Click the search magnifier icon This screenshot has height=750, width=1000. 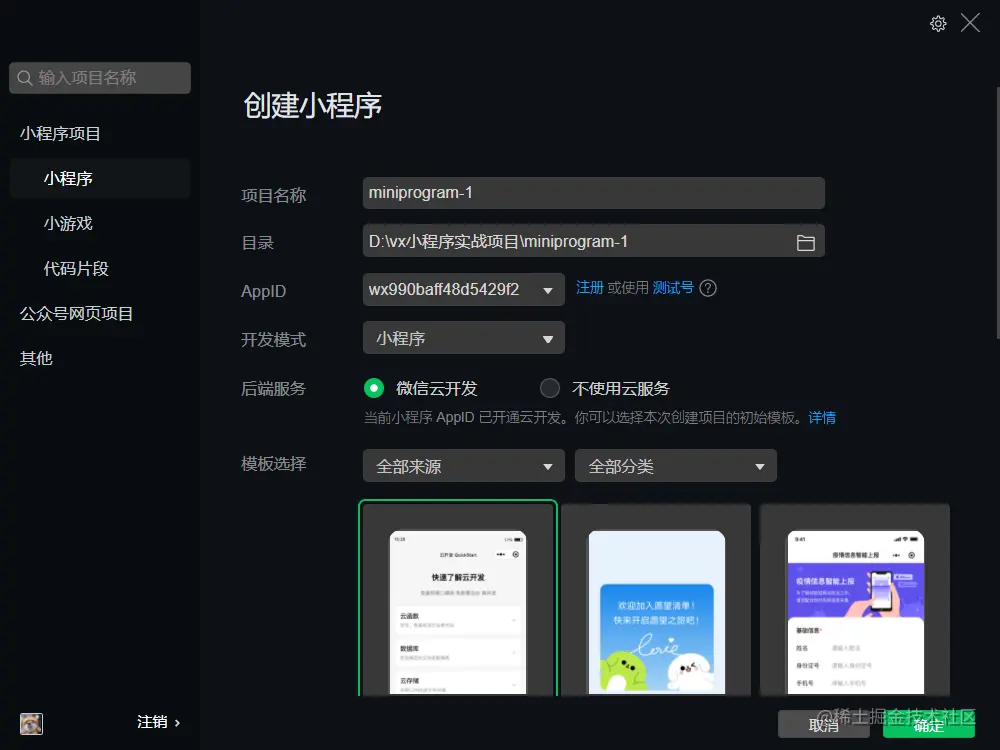(24, 78)
